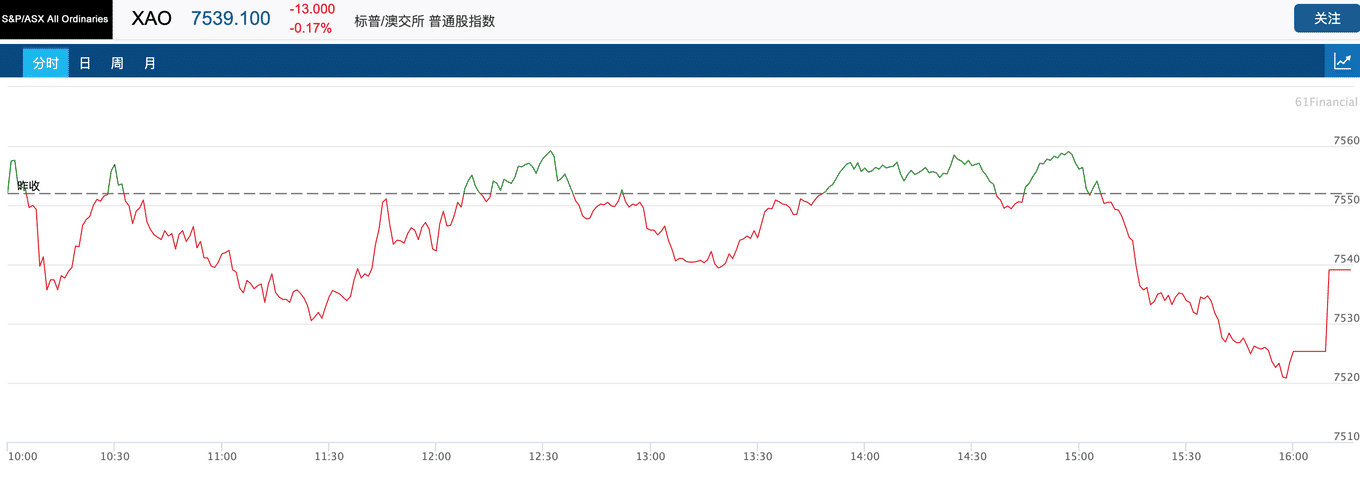Click the 7510 price axis label

[x=1346, y=436]
